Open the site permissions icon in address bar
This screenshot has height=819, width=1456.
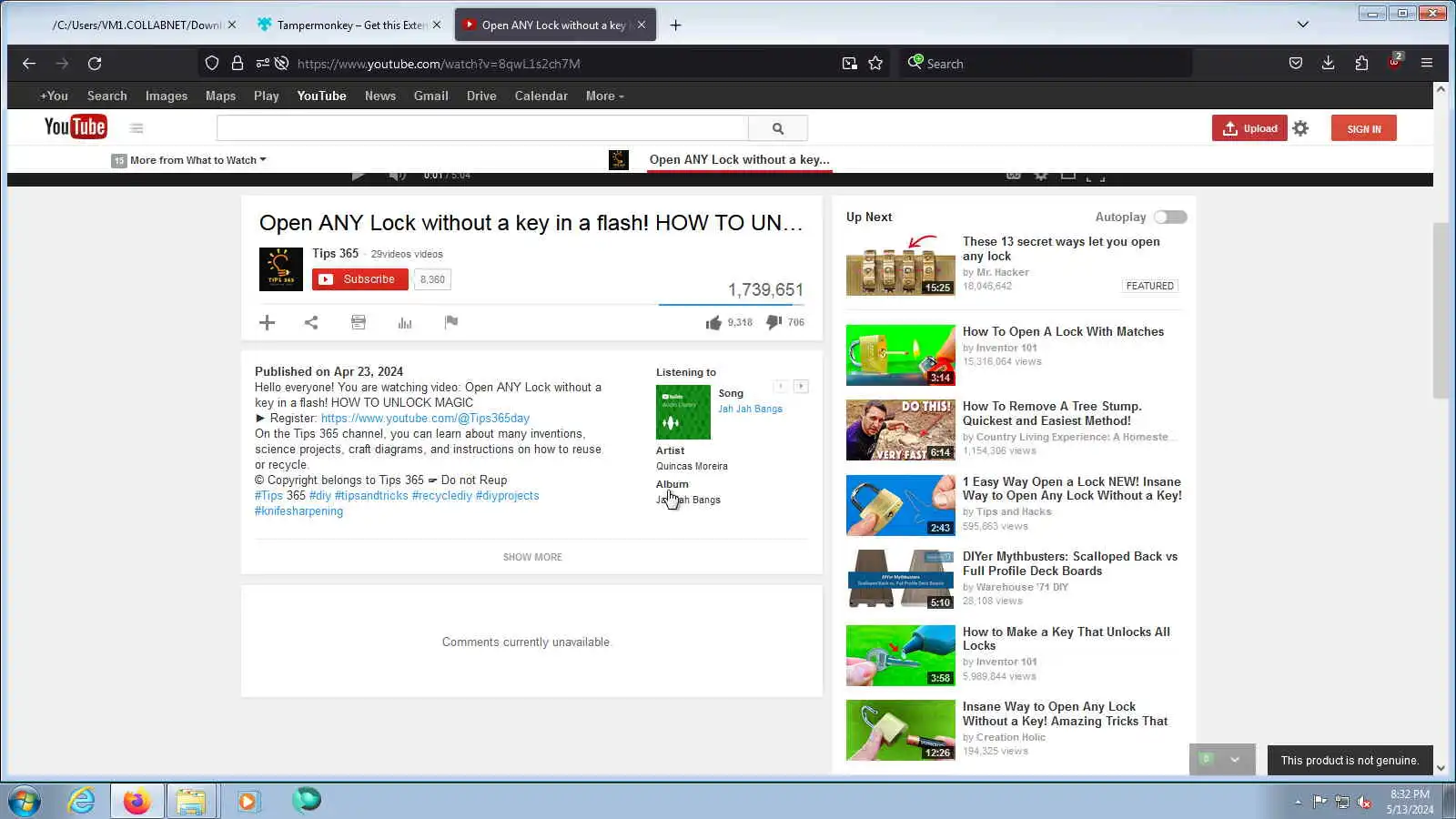(263, 64)
